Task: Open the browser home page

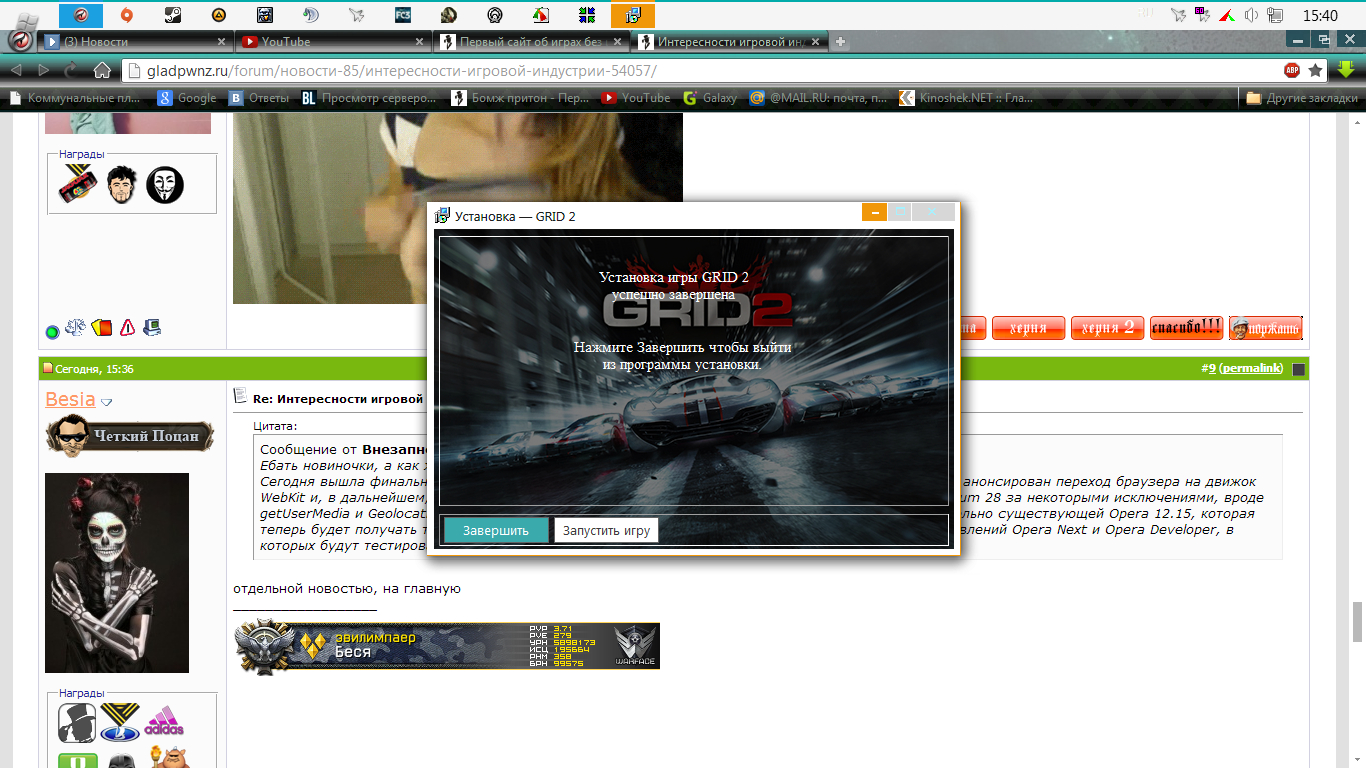Action: pos(102,70)
